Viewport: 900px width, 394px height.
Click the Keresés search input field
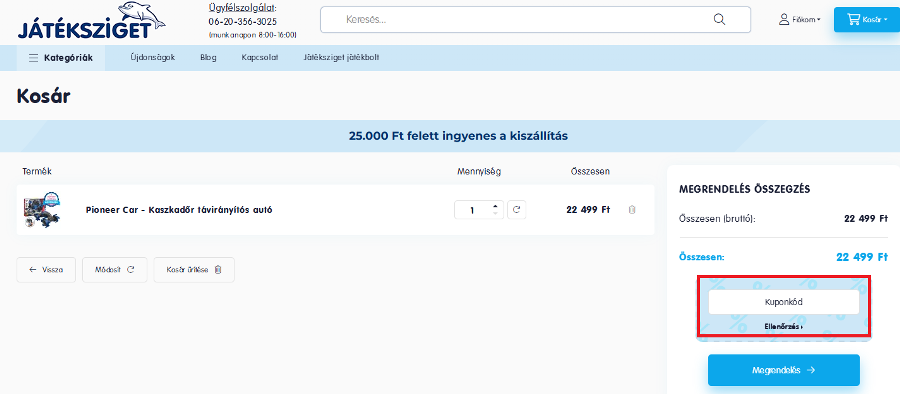click(x=535, y=20)
